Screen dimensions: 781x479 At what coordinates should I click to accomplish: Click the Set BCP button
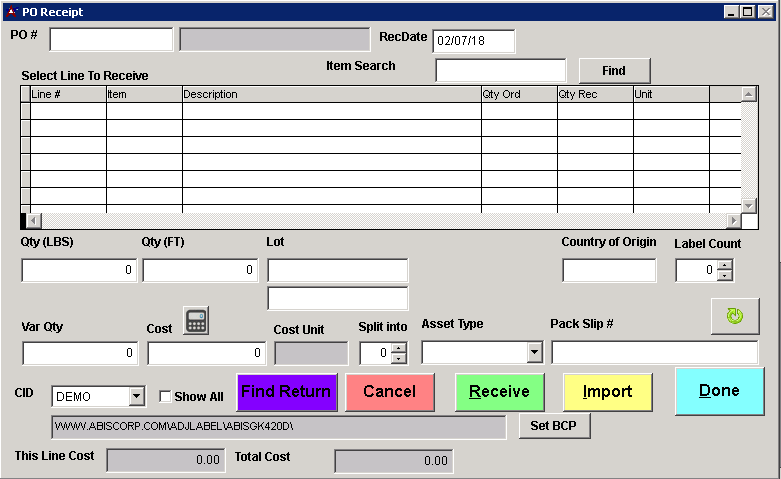coord(555,426)
